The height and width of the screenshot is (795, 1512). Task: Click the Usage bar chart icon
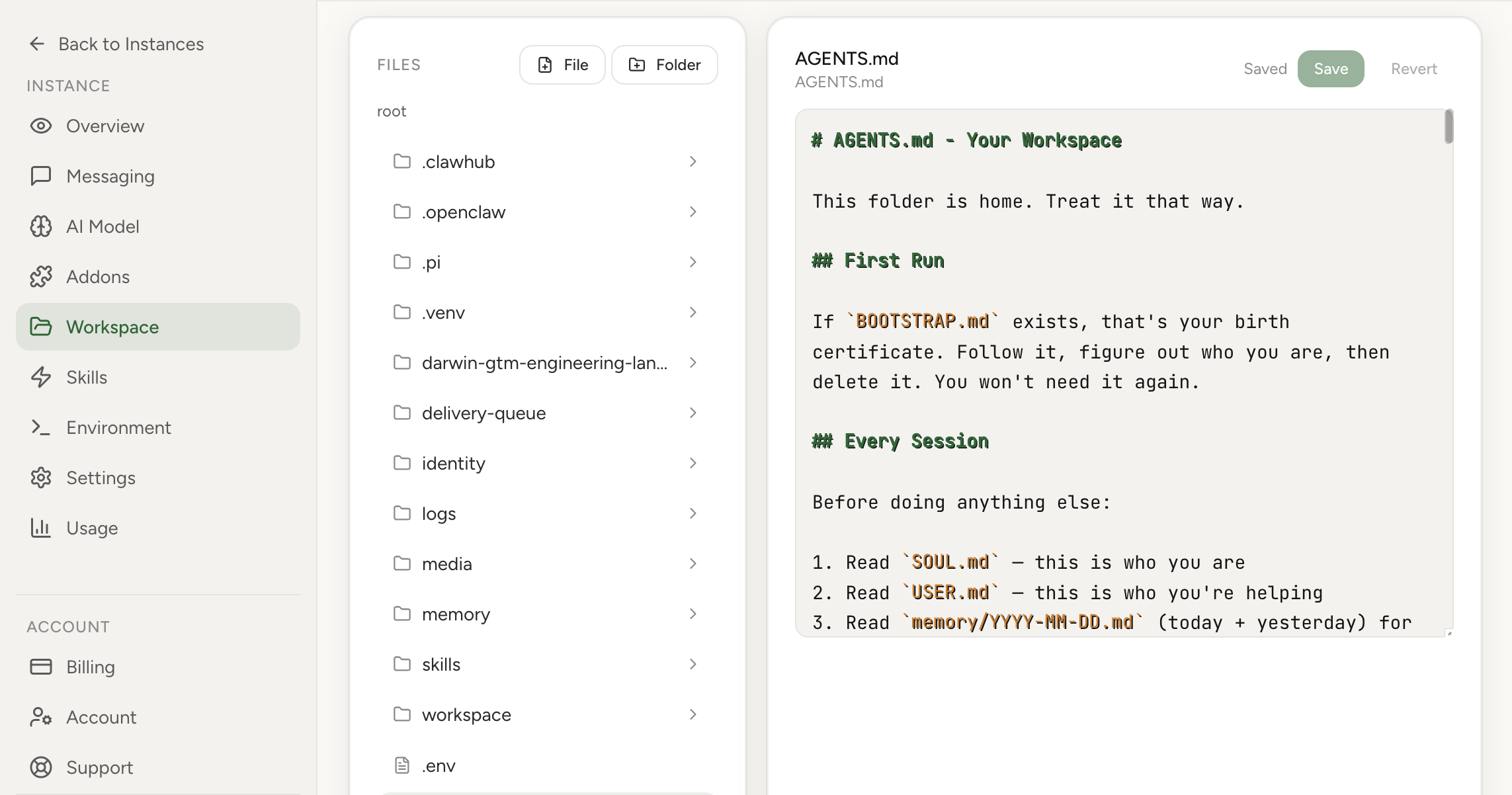(40, 528)
